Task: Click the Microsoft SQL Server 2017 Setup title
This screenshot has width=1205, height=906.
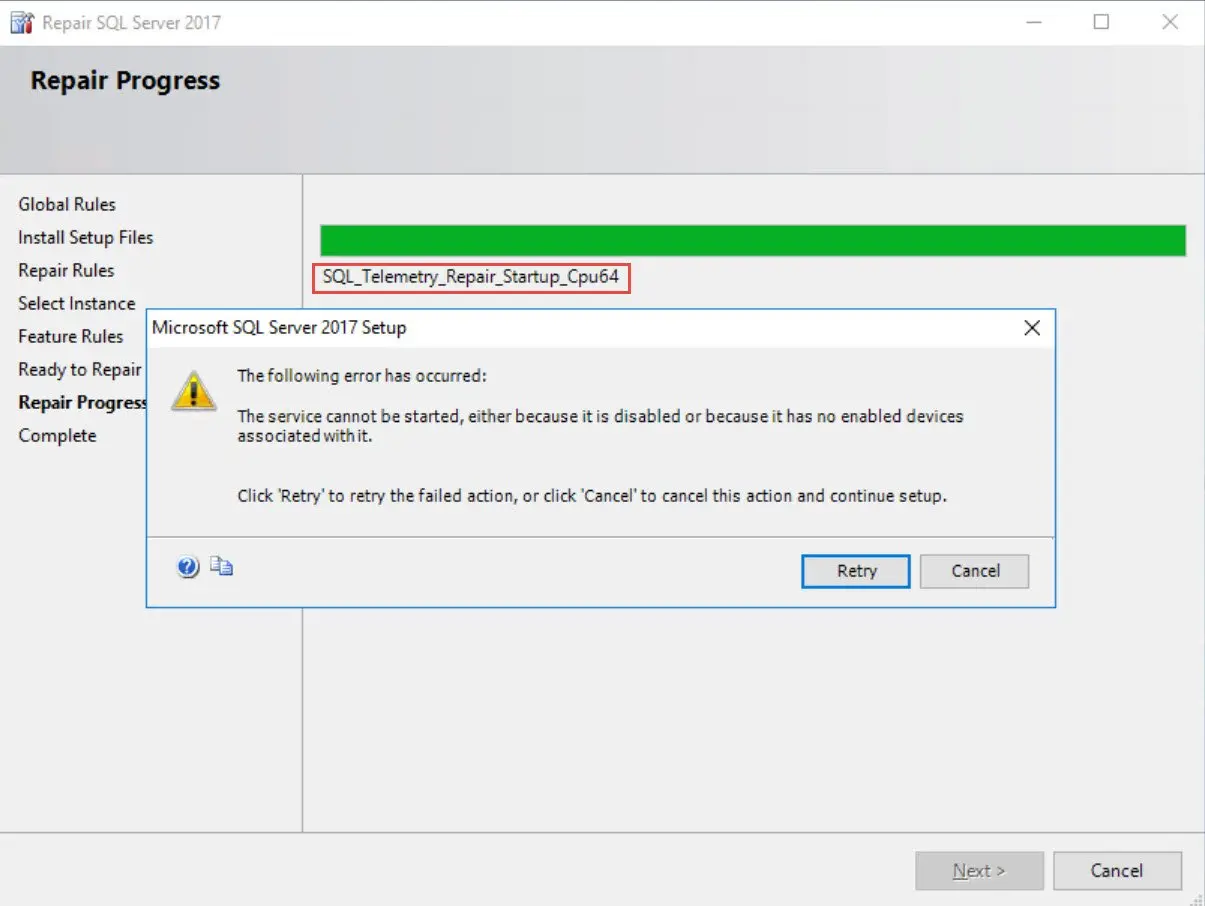Action: point(279,327)
